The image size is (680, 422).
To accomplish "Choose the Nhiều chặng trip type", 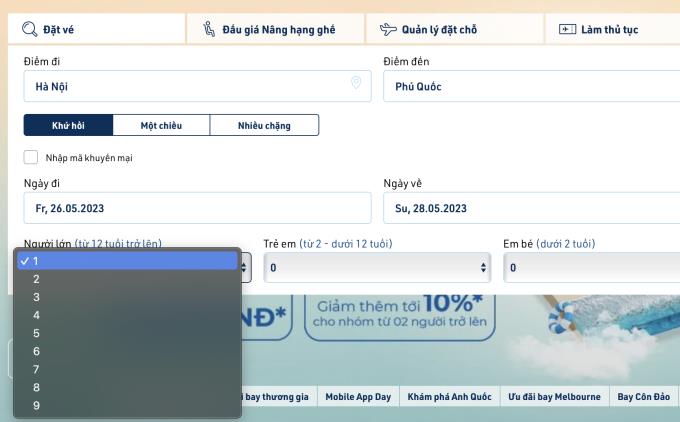I will click(x=264, y=125).
